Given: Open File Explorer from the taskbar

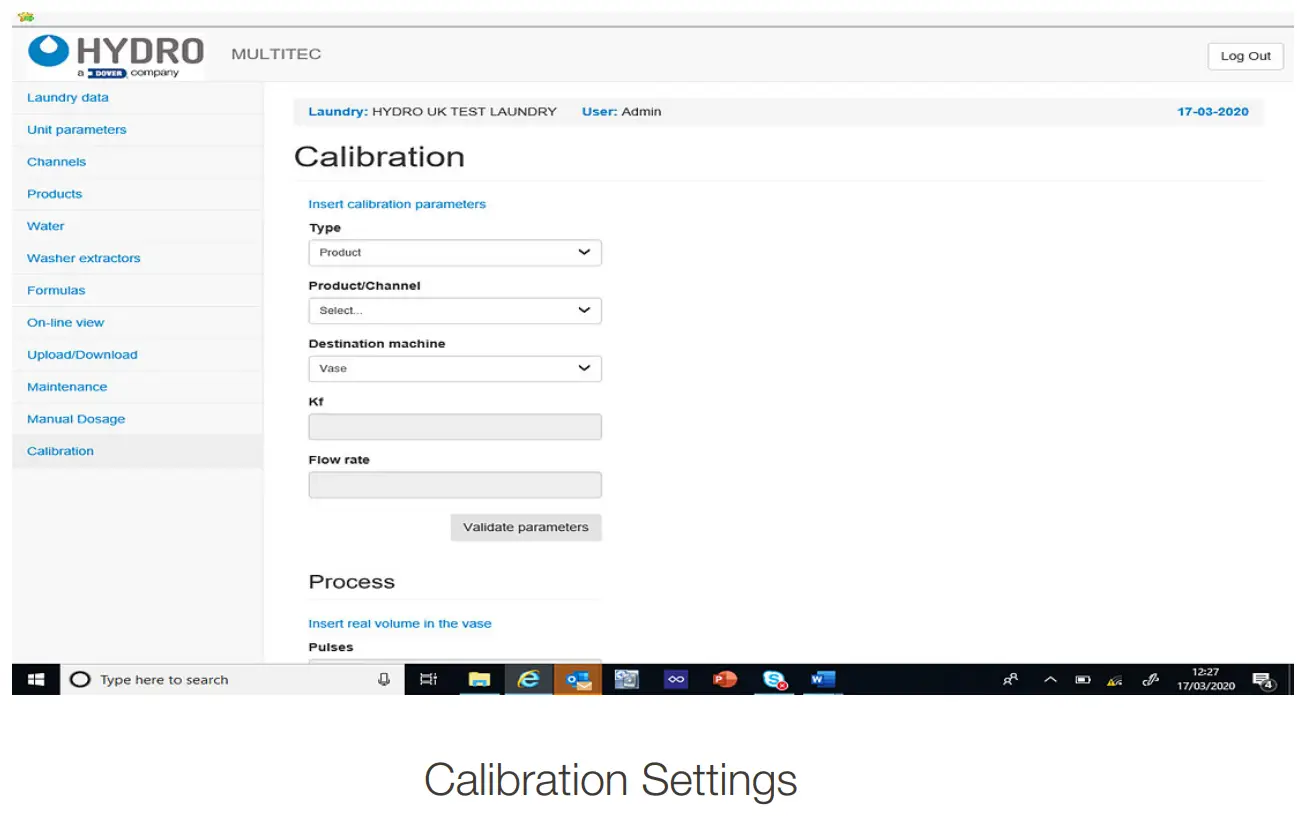Looking at the screenshot, I should pos(480,679).
